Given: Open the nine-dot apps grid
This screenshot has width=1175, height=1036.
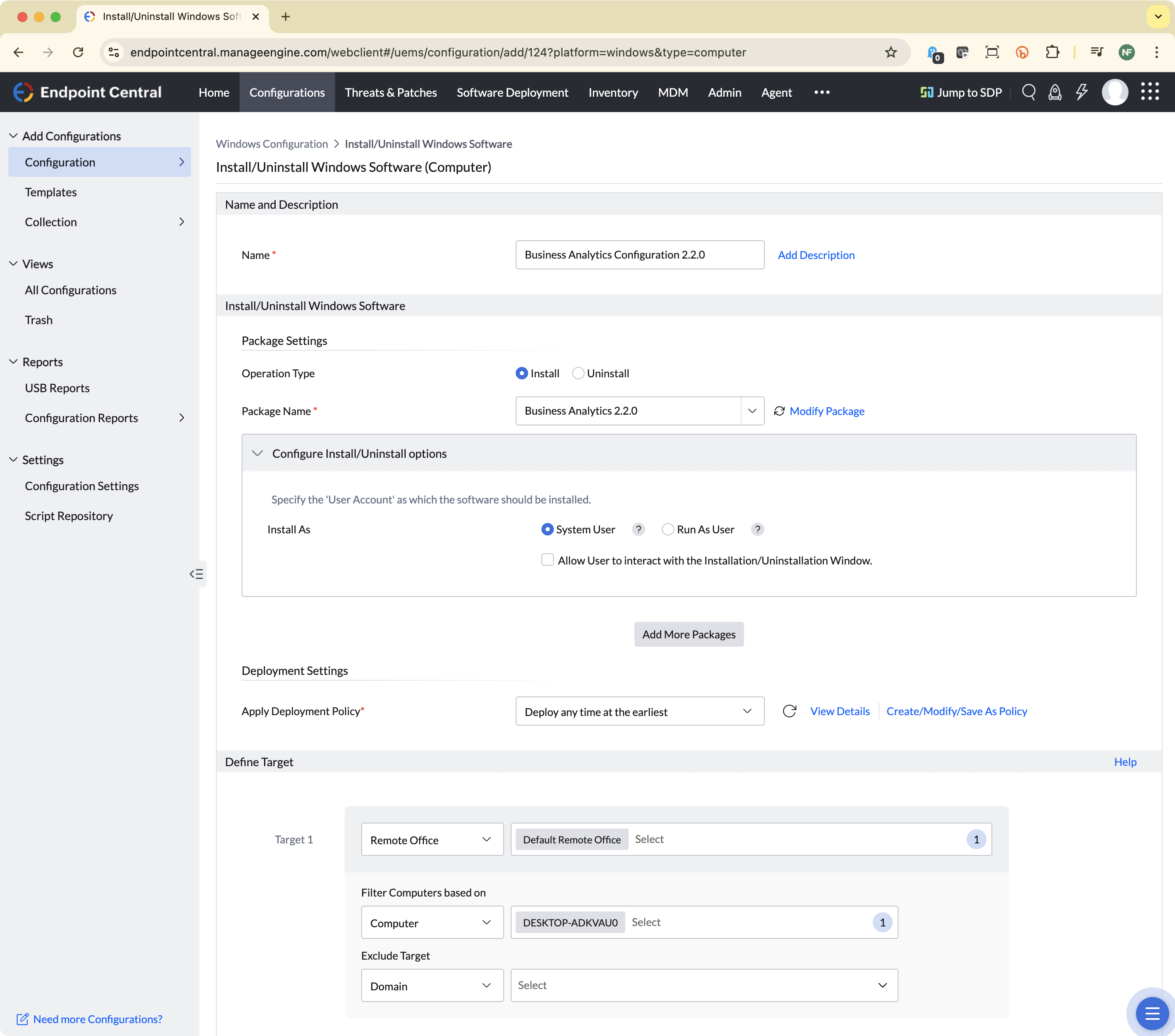Looking at the screenshot, I should pos(1150,91).
